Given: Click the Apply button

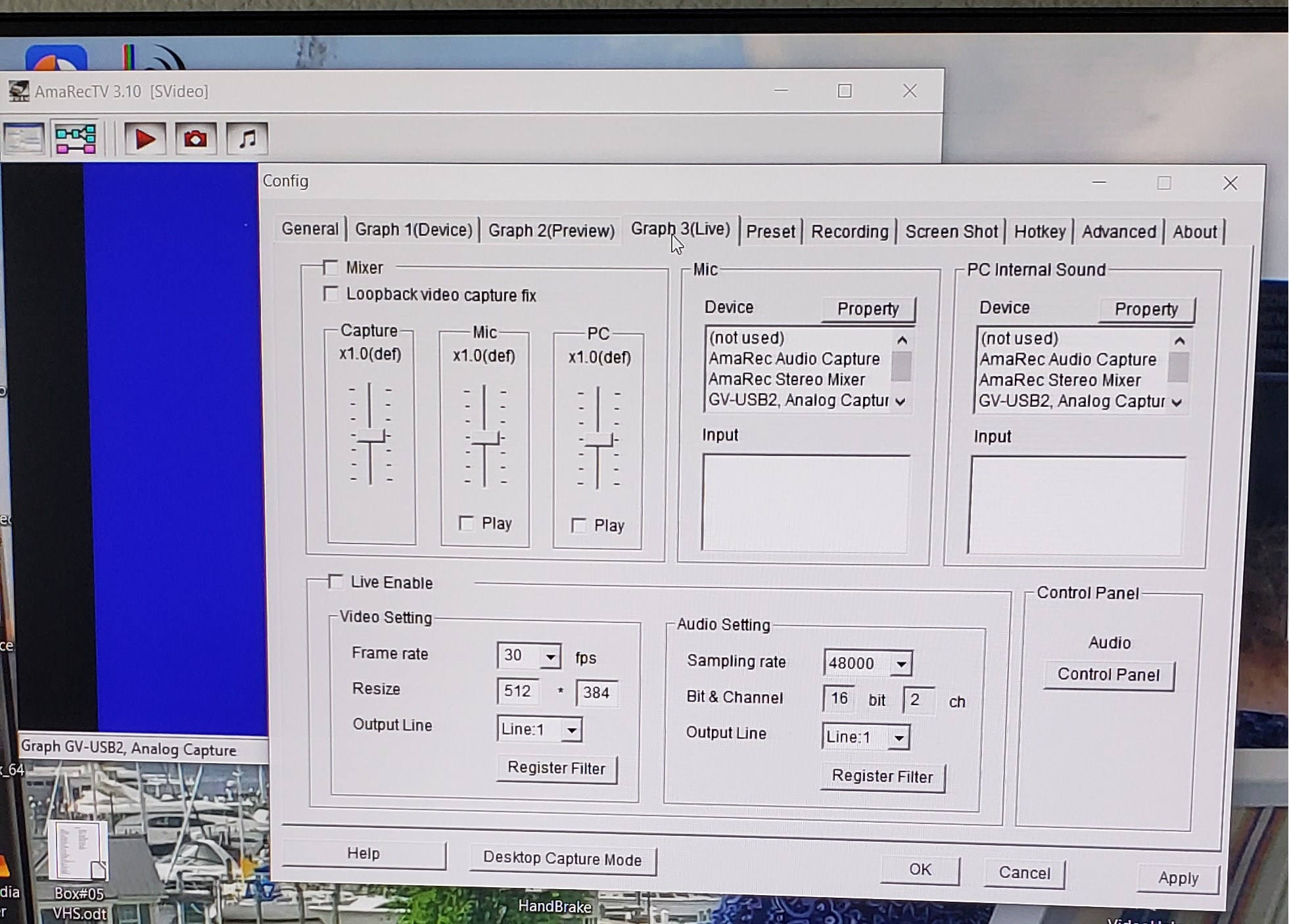Looking at the screenshot, I should click(1178, 878).
